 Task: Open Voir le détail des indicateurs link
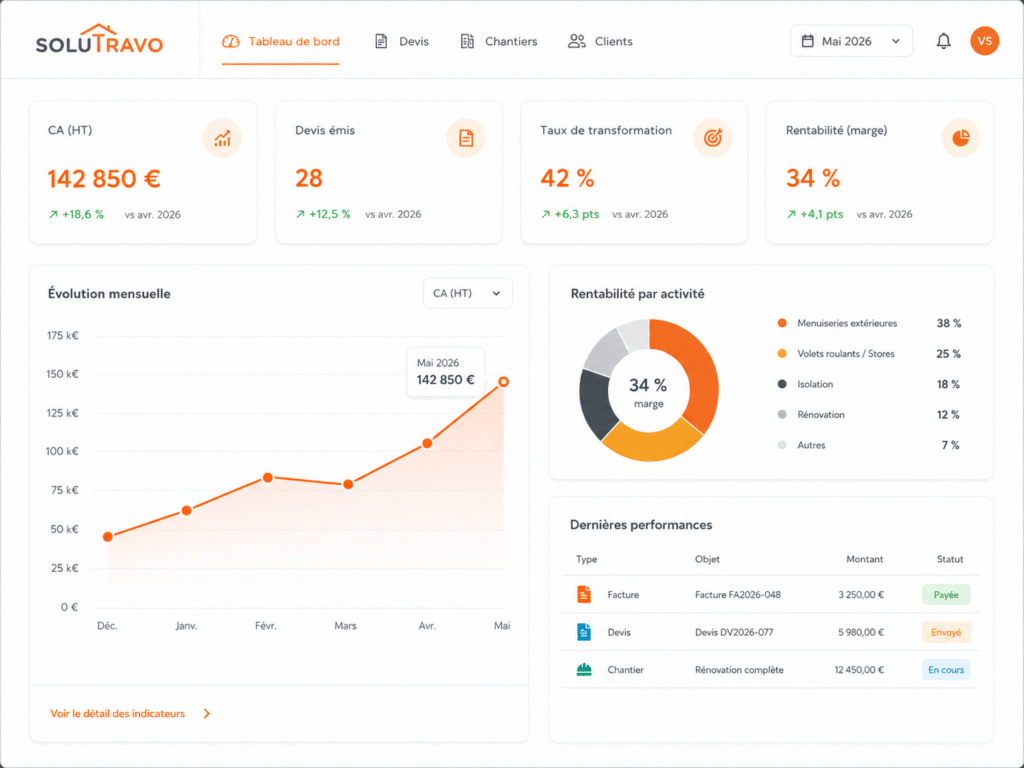(118, 714)
